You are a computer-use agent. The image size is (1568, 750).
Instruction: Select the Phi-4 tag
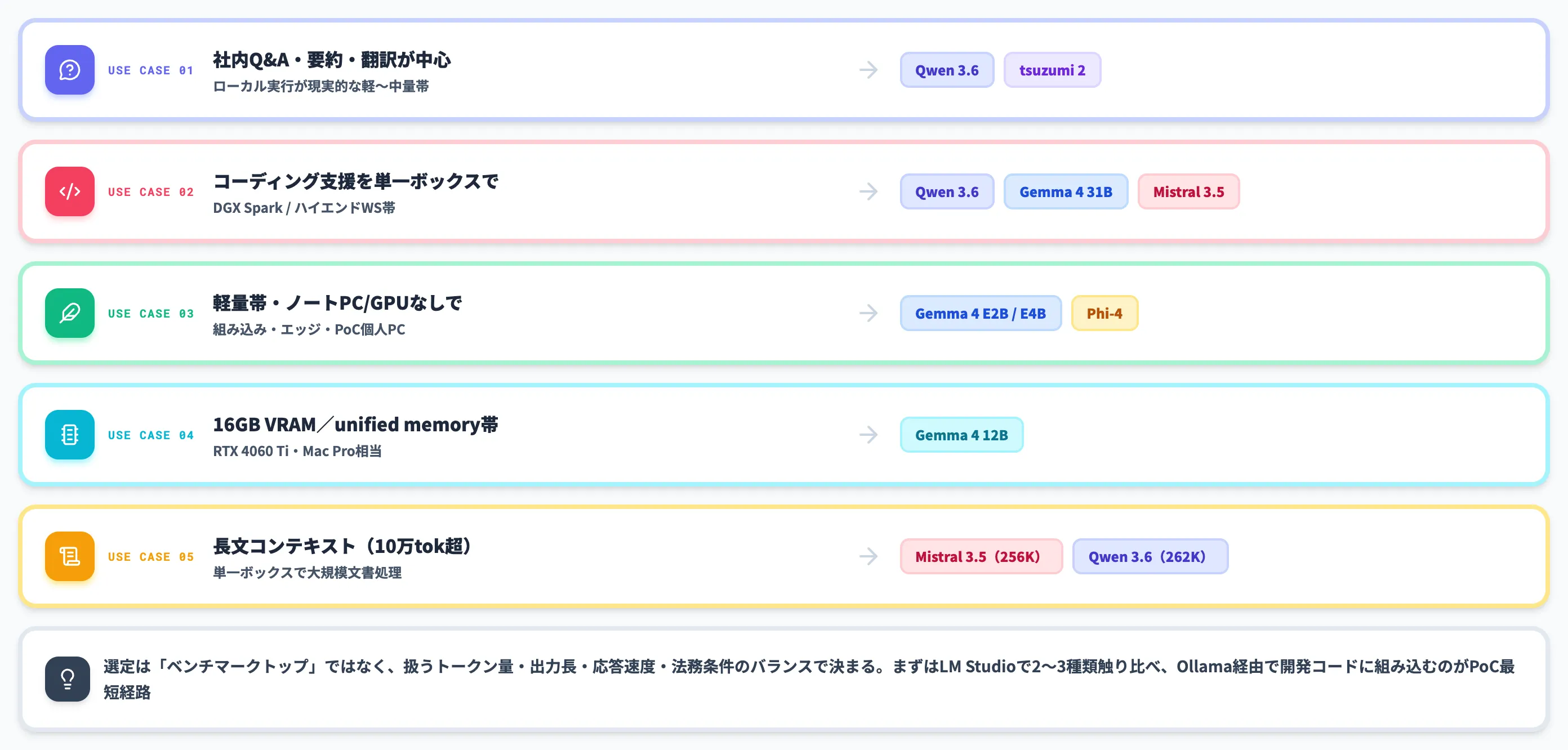[1105, 313]
